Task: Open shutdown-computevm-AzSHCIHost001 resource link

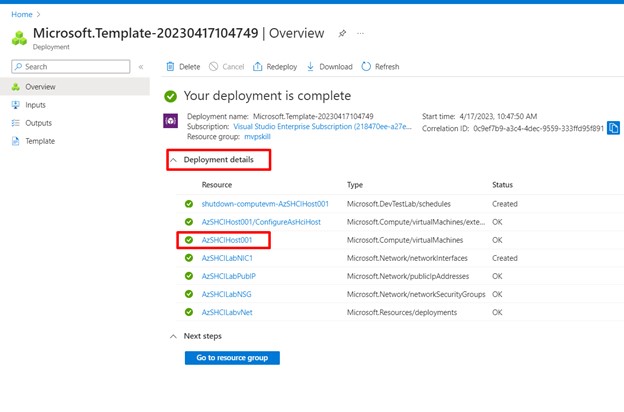Action: click(265, 204)
